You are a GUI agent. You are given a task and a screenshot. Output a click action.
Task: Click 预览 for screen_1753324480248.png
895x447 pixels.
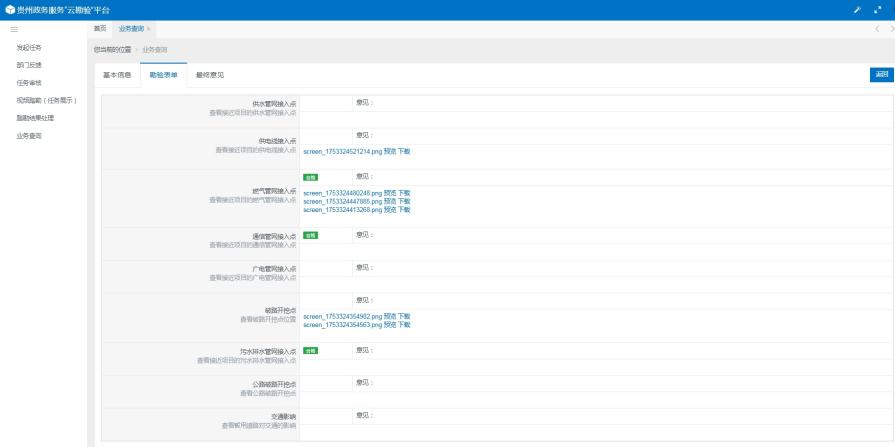(390, 192)
